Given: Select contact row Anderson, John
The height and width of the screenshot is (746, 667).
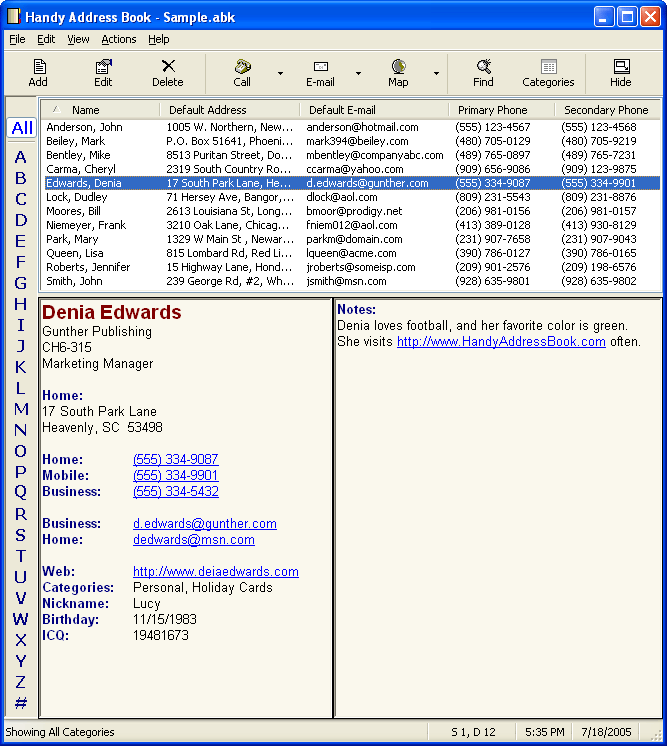Looking at the screenshot, I should click(x=352, y=127).
